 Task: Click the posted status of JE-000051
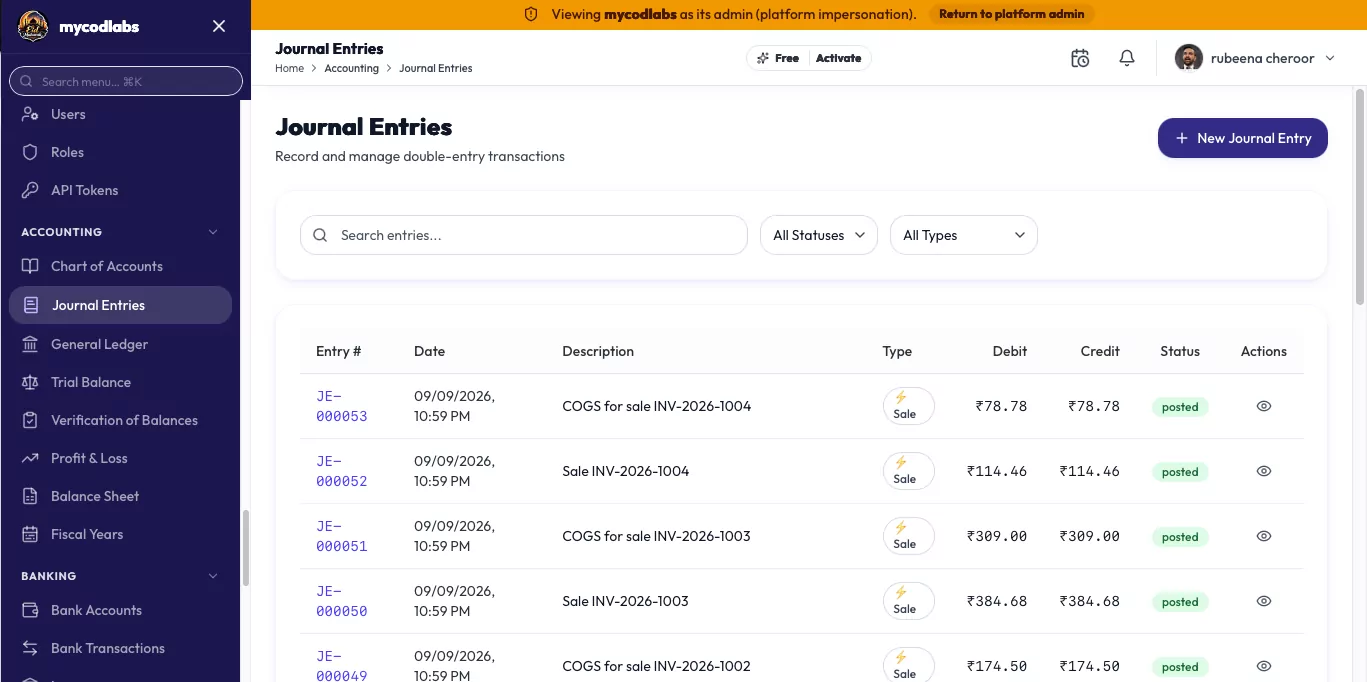(1180, 537)
